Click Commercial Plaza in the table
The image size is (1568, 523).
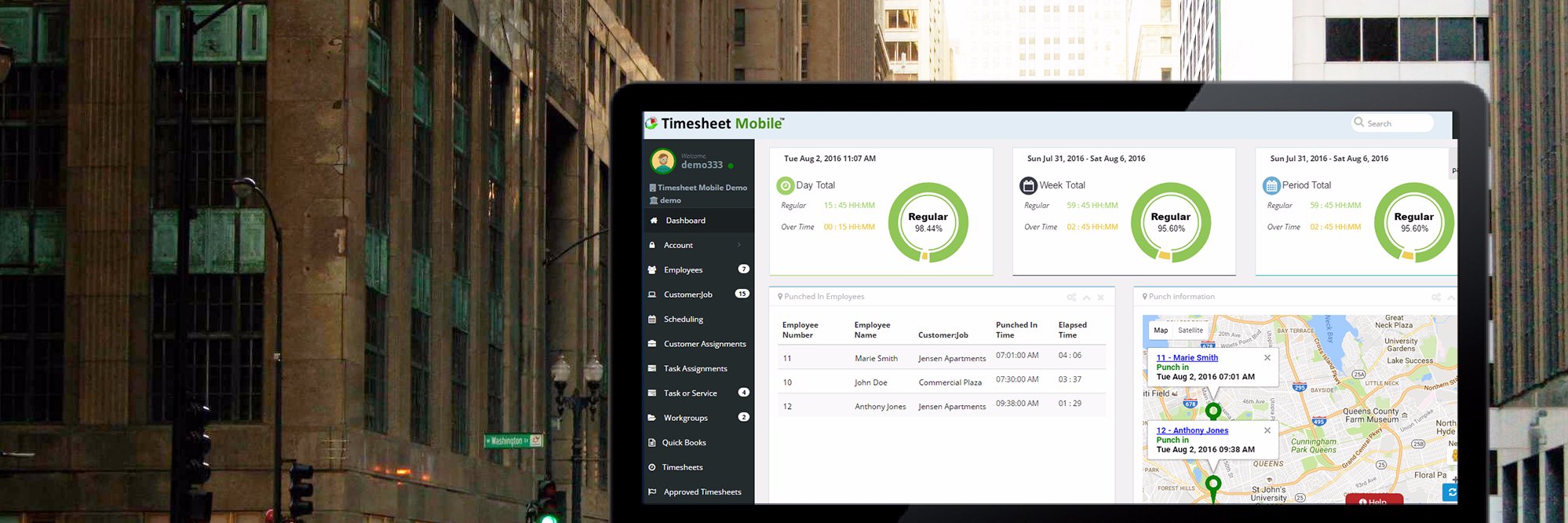[x=950, y=382]
